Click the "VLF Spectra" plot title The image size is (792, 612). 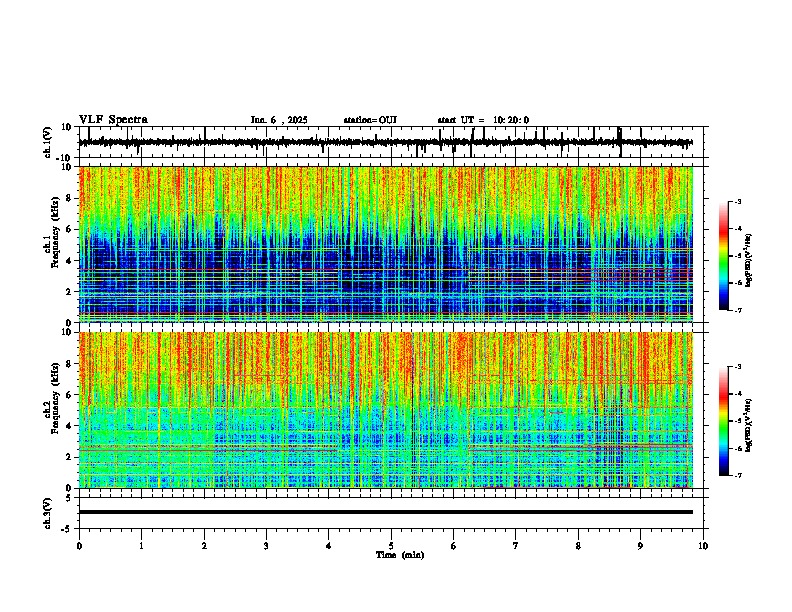113,120
